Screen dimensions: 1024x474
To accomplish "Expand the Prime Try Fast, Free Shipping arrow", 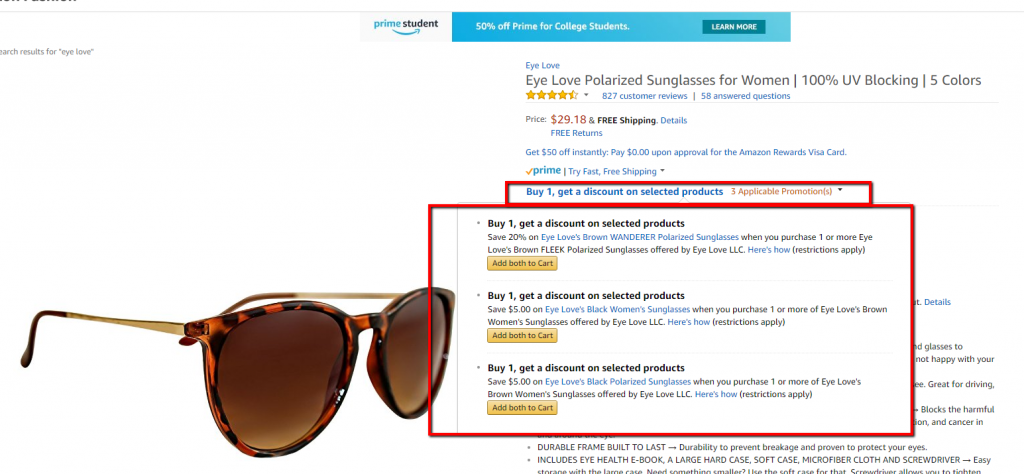I will pyautogui.click(x=662, y=171).
